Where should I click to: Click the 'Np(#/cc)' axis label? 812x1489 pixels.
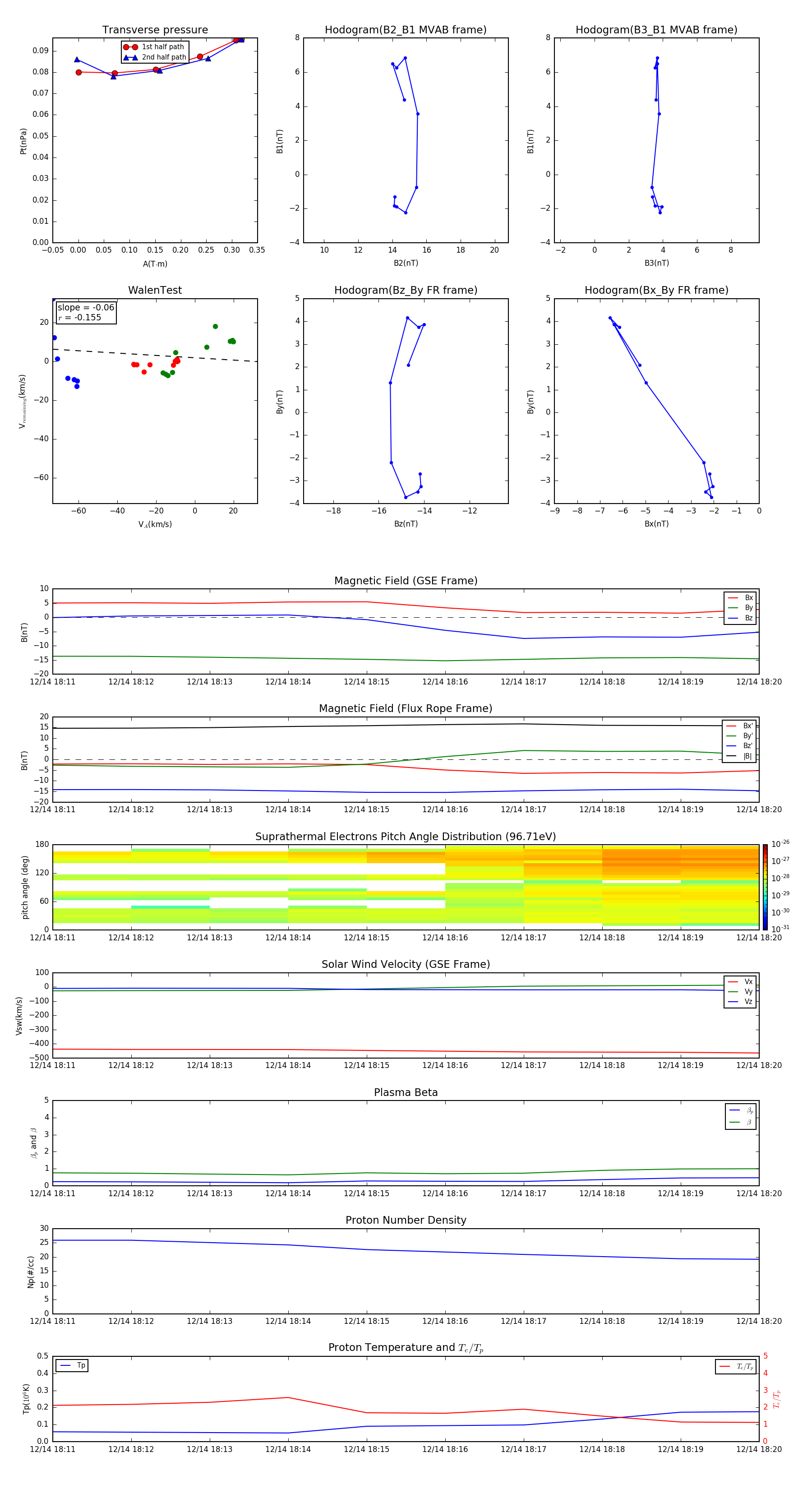coord(31,1271)
